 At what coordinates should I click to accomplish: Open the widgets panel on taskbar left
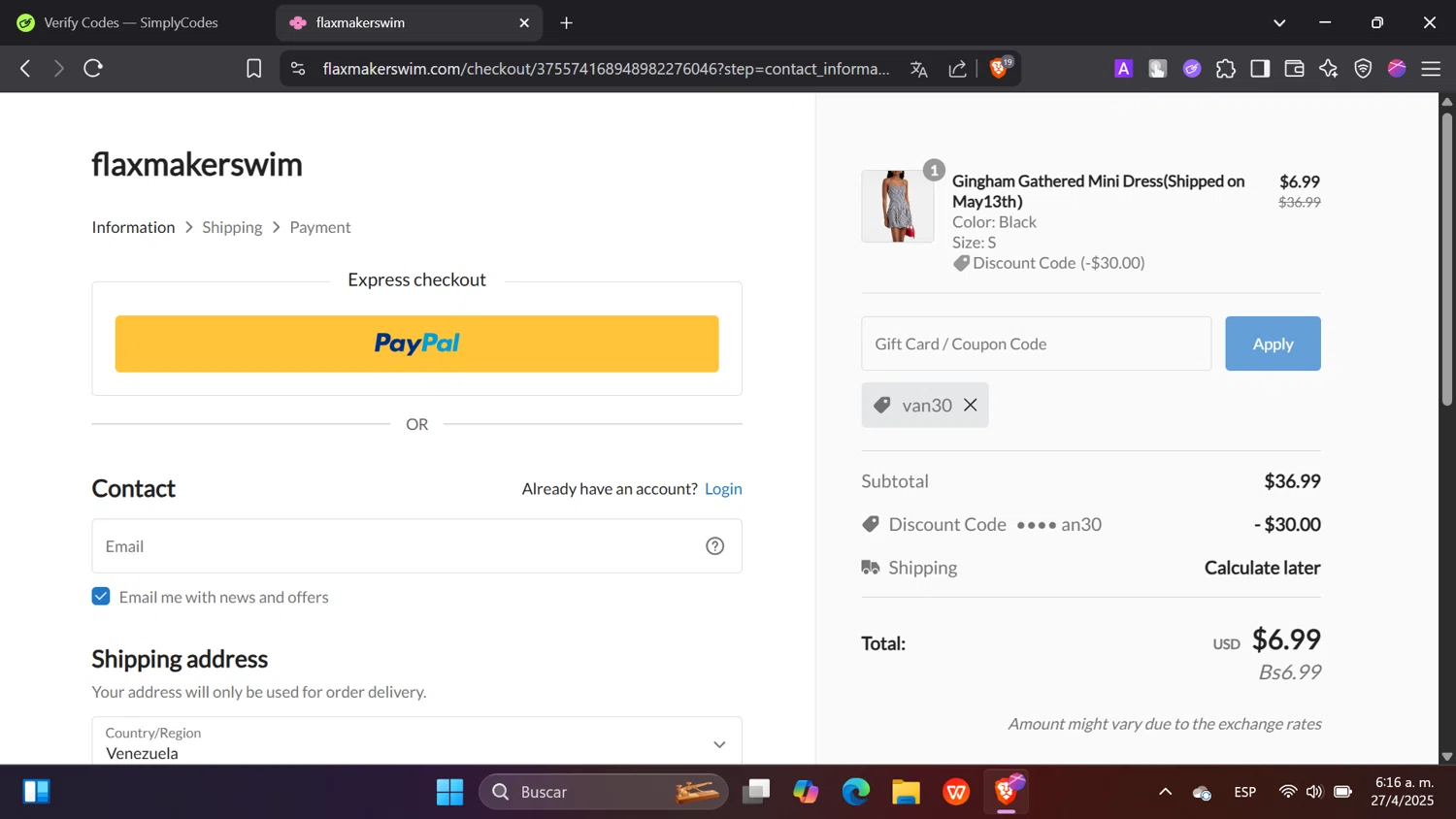(x=36, y=792)
